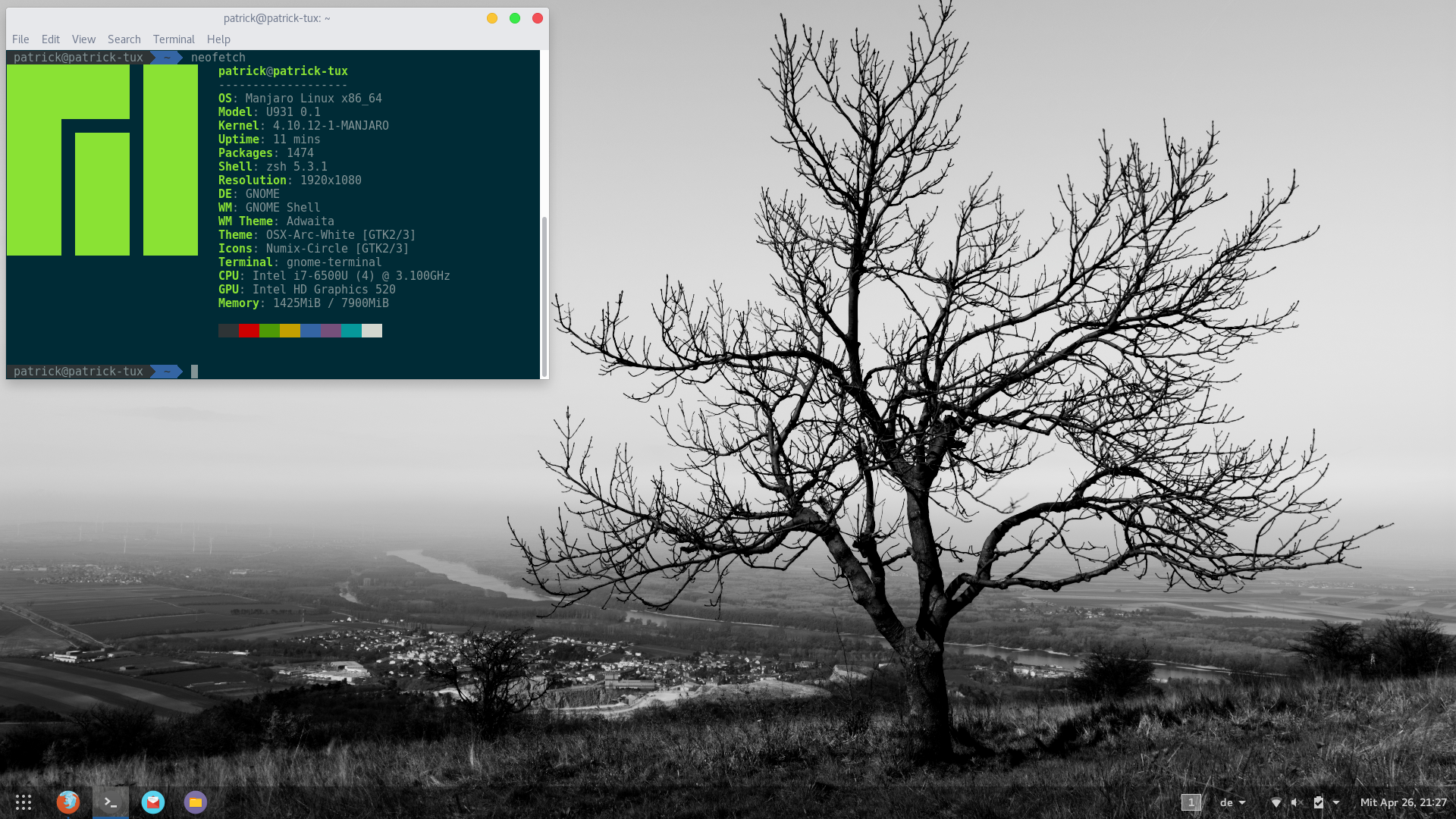
Task: Click the battery status icon
Action: coord(1319,802)
